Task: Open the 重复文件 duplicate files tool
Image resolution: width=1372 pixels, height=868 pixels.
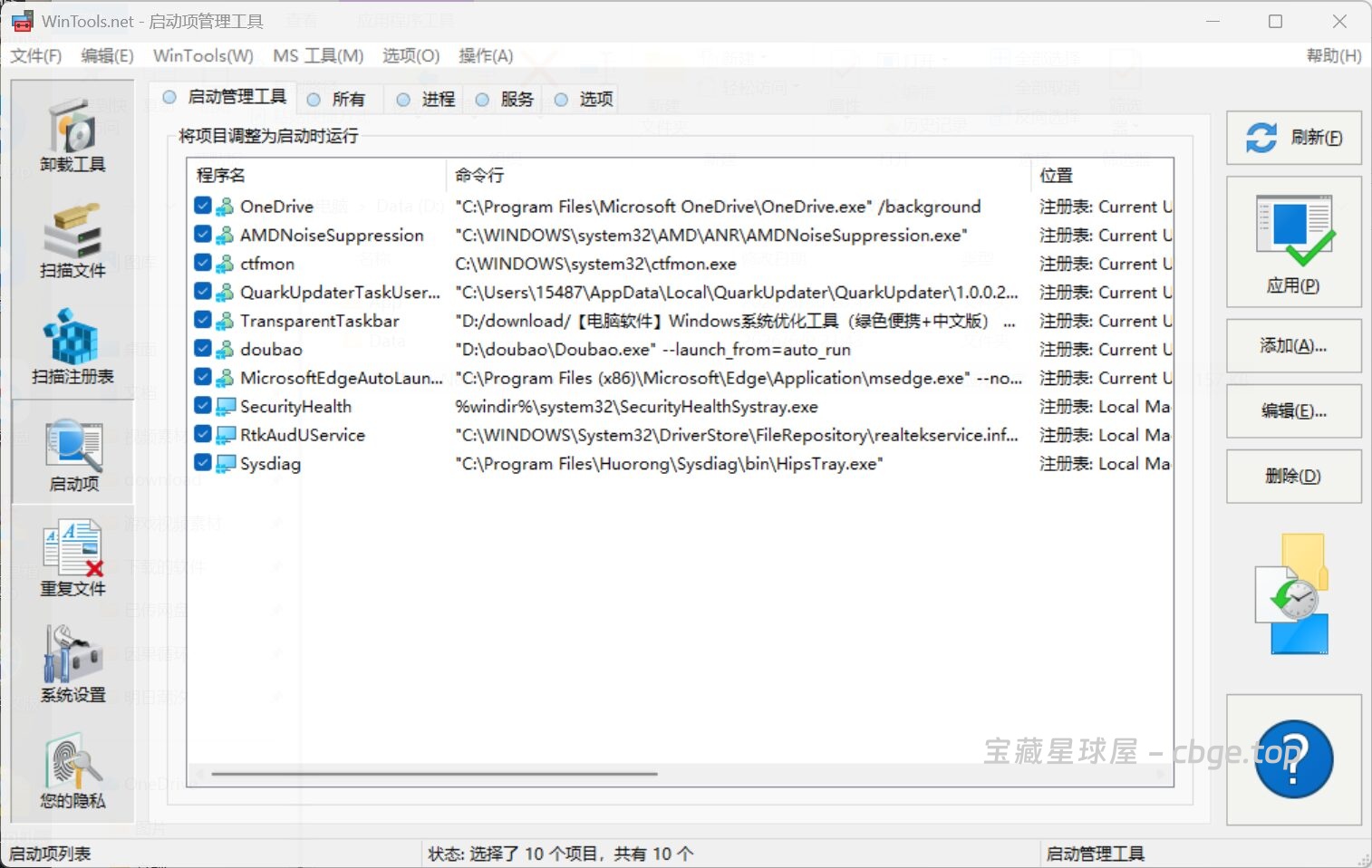Action: point(72,558)
